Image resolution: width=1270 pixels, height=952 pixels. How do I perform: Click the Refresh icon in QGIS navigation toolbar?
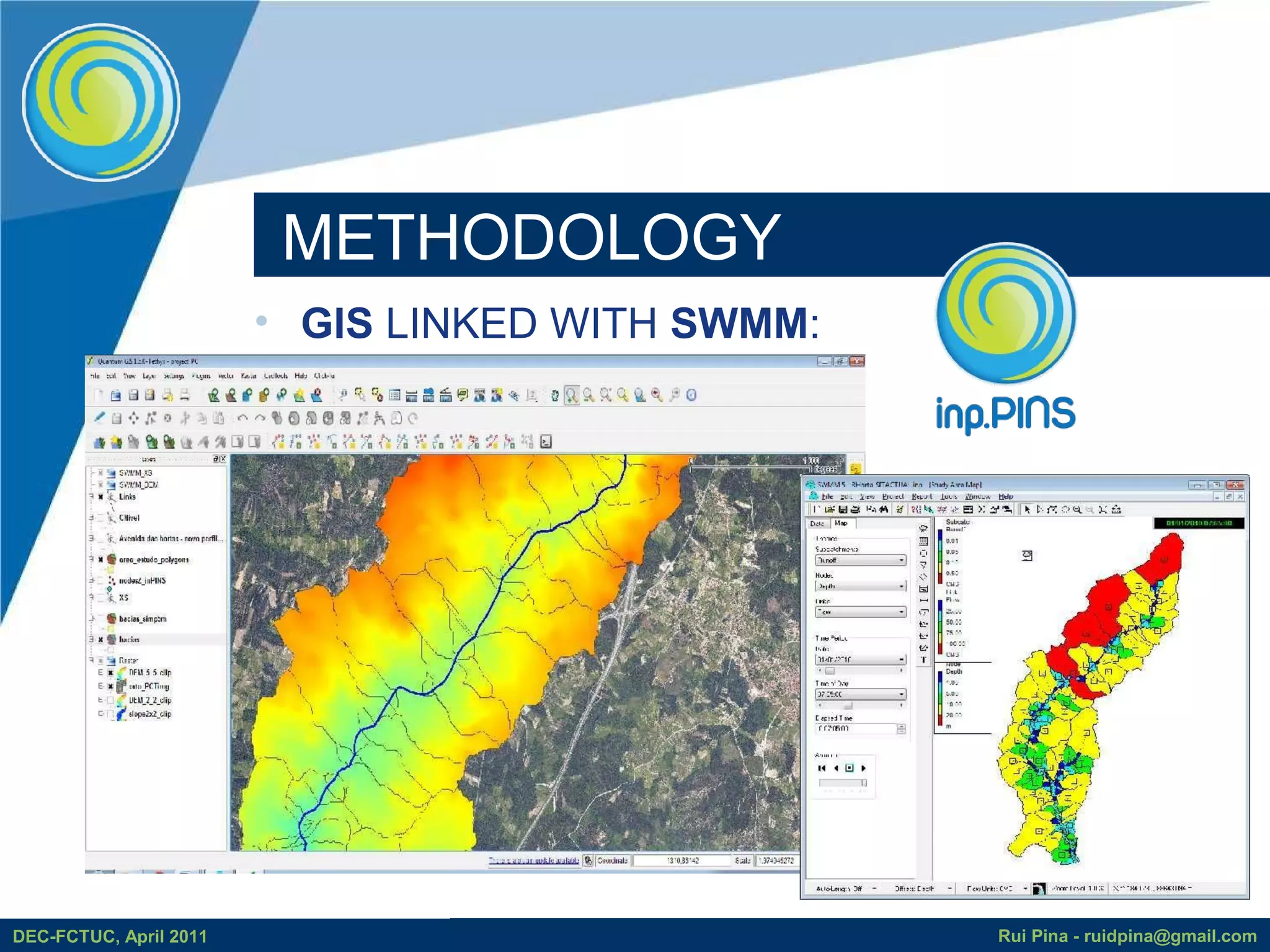[x=691, y=395]
